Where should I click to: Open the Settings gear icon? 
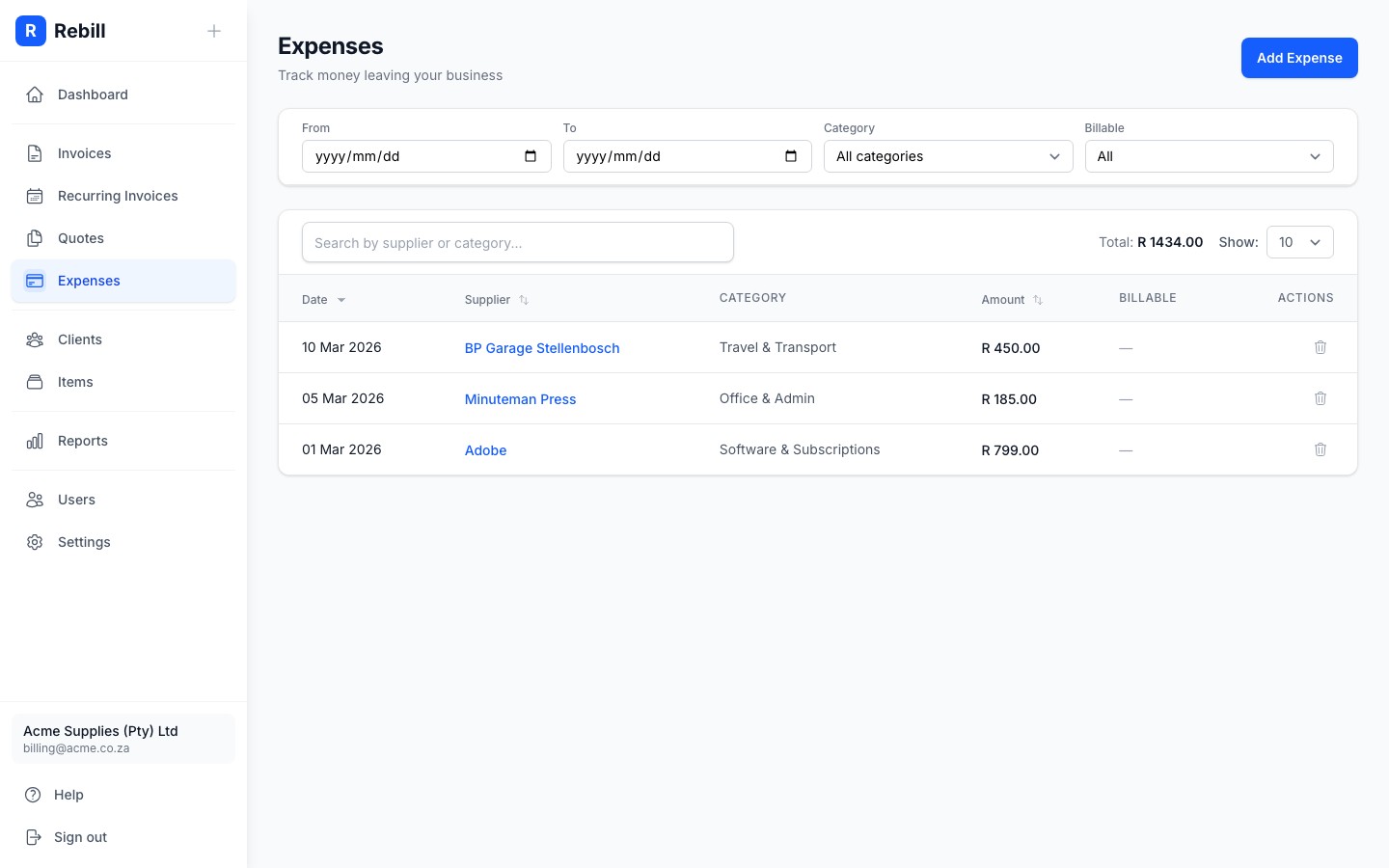click(35, 542)
